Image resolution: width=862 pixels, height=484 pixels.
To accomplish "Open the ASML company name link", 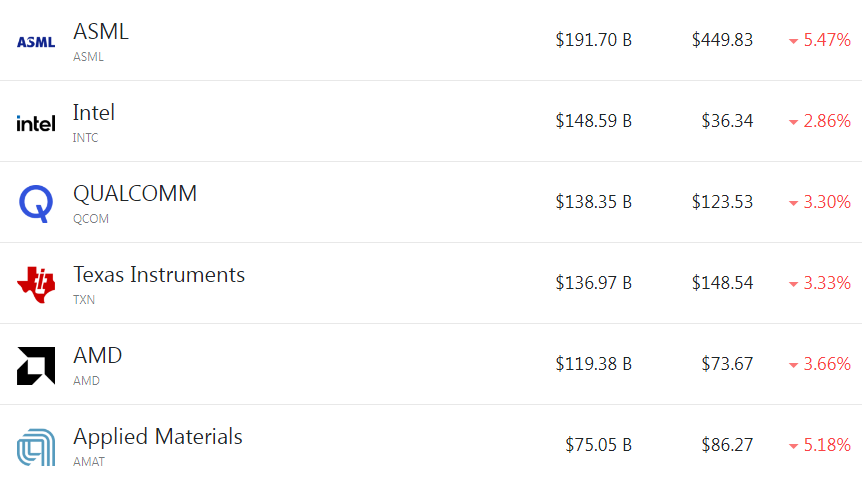I will tap(101, 32).
